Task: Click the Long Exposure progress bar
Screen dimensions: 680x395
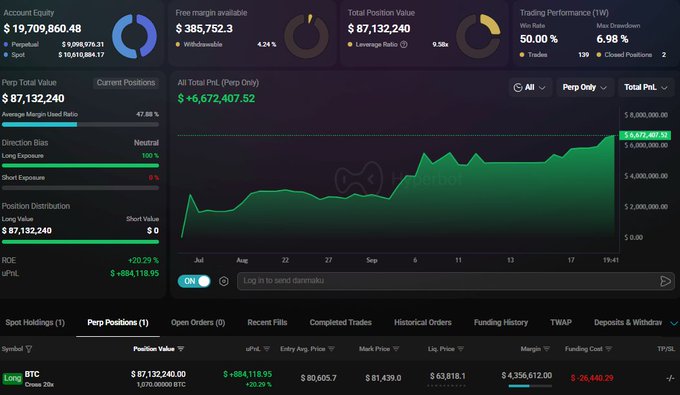Action: [x=80, y=166]
